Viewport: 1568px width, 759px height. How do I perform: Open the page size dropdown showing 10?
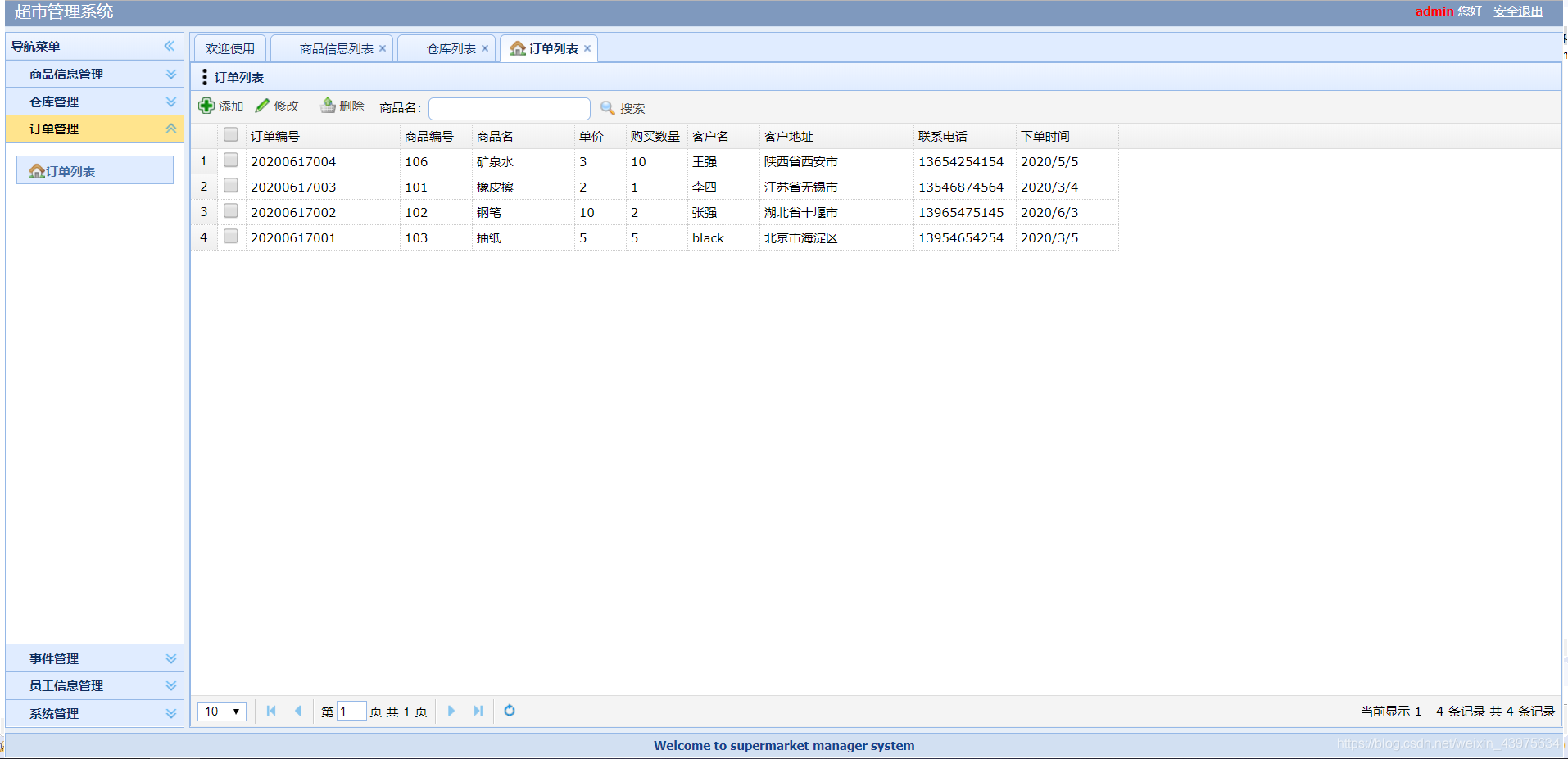[x=222, y=712]
